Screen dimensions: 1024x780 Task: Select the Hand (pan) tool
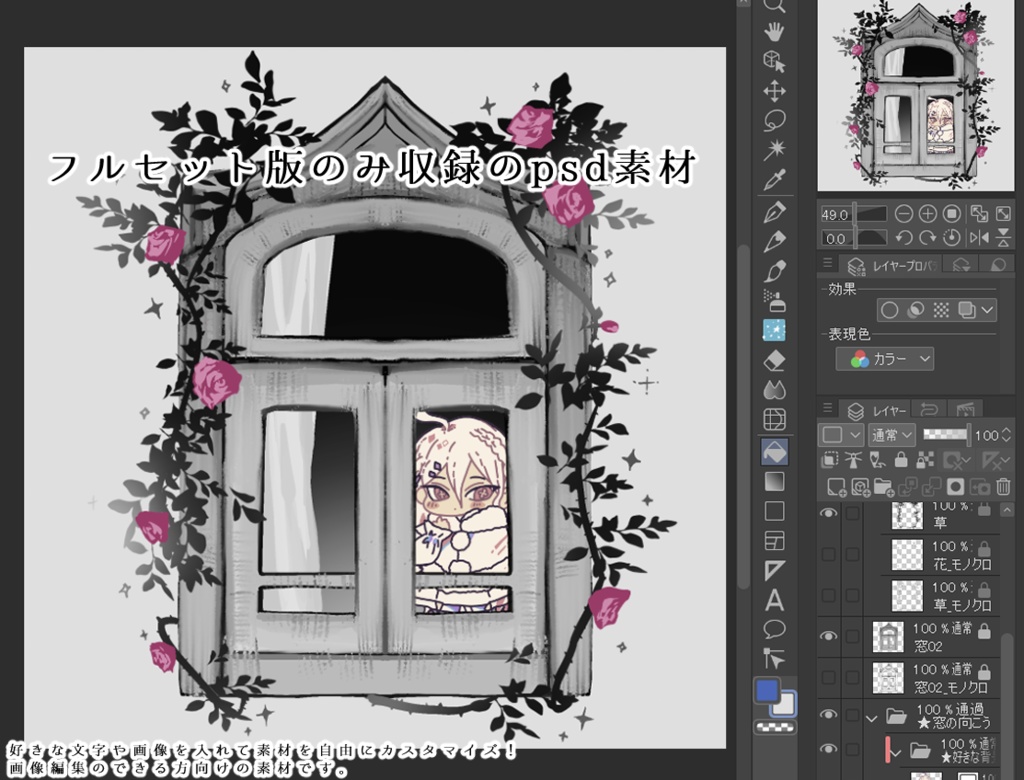(775, 31)
